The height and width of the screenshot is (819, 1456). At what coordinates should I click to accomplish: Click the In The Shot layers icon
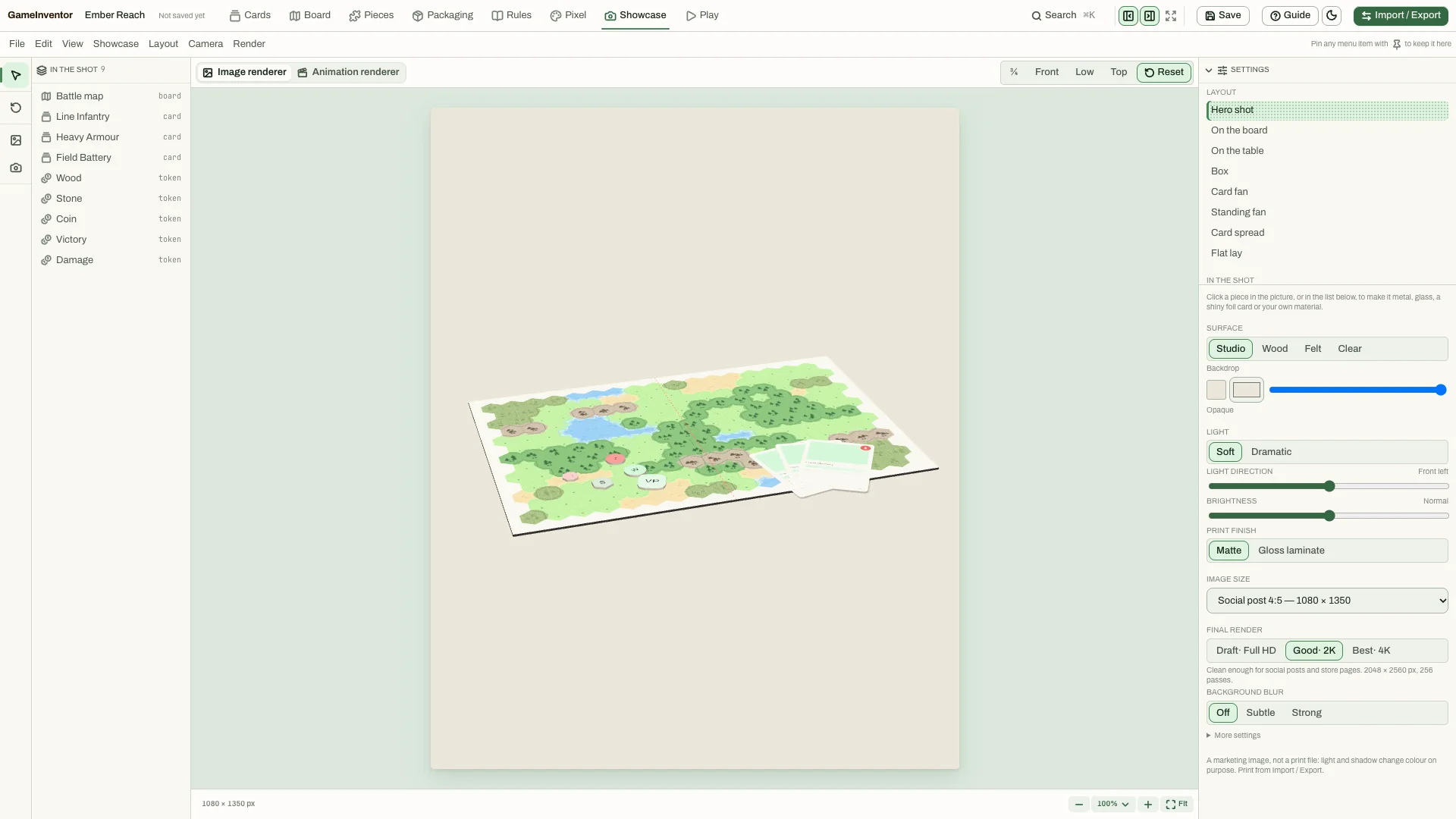click(x=42, y=70)
